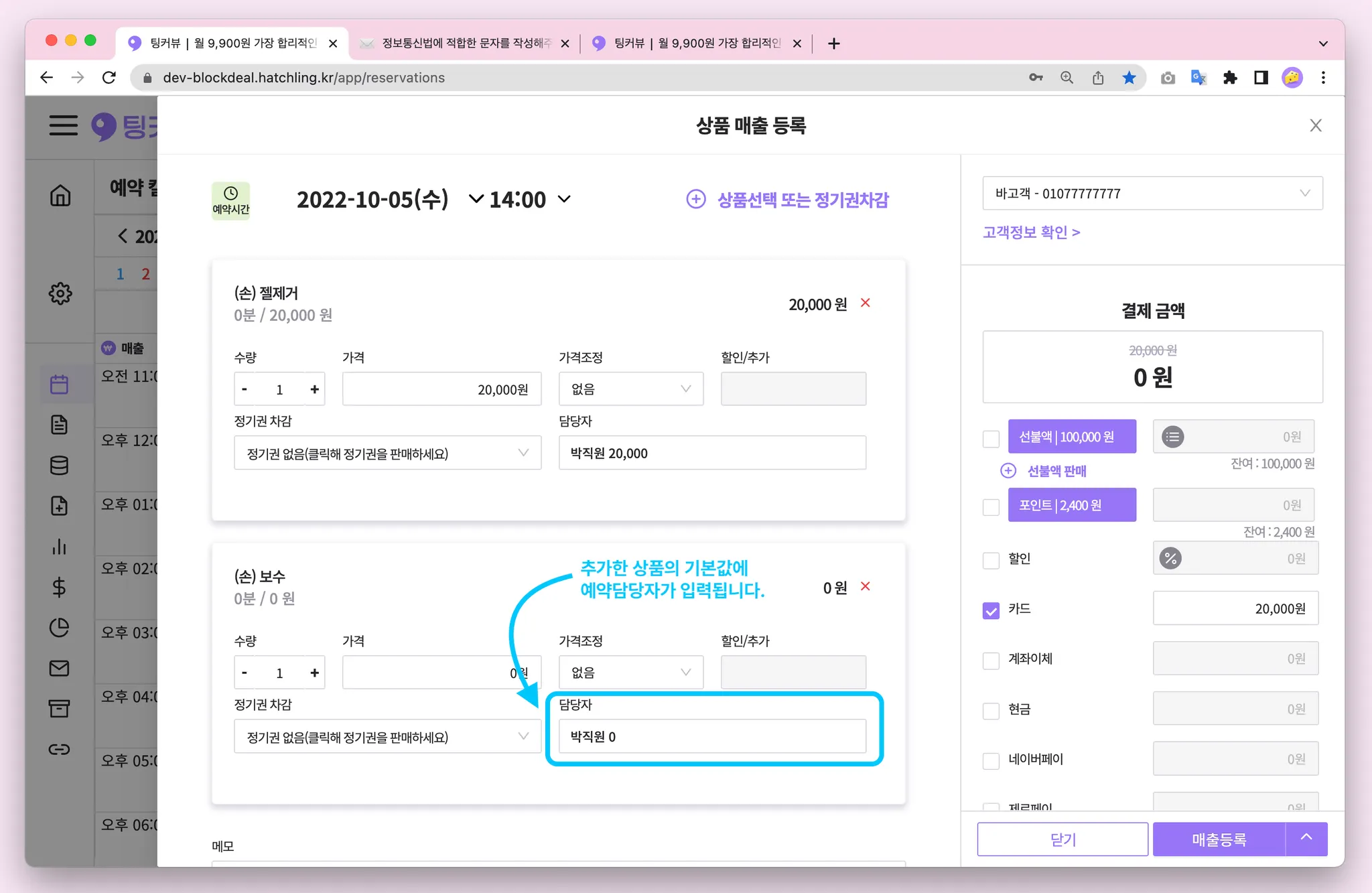The width and height of the screenshot is (1372, 893).
Task: Open the 고객정보 확인 link
Action: (x=1031, y=232)
